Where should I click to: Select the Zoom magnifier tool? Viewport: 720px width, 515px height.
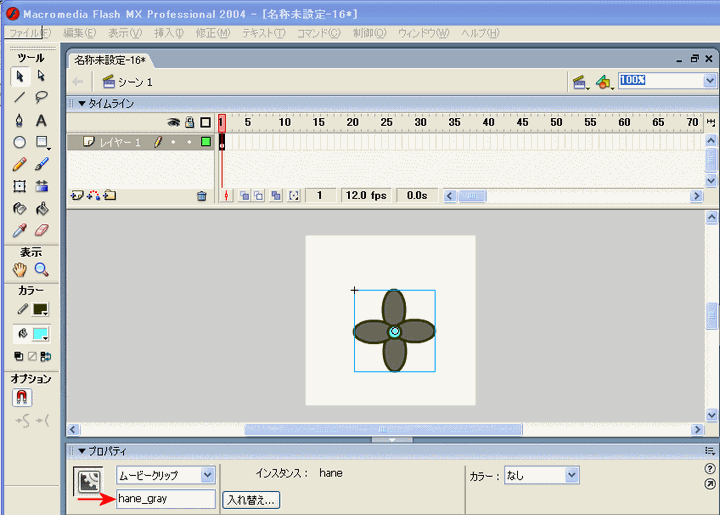(x=41, y=270)
